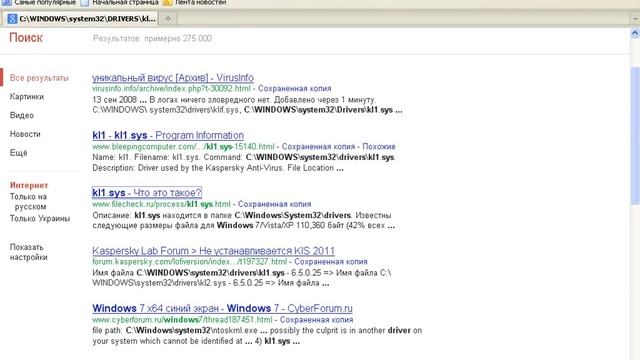This screenshot has width=640, height=360.
Task: Open 'kl1.sys - Что это такое?' result
Action: point(147,193)
